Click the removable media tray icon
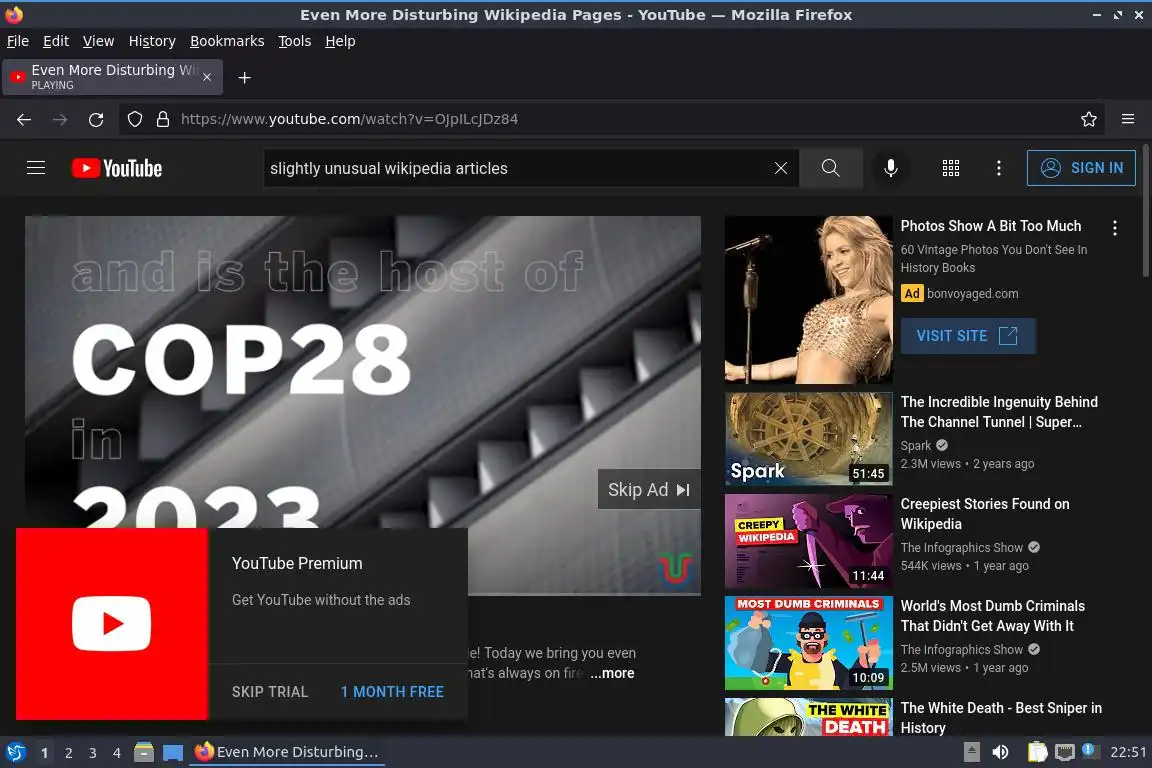Screen dimensions: 1152x768 click(x=971, y=752)
